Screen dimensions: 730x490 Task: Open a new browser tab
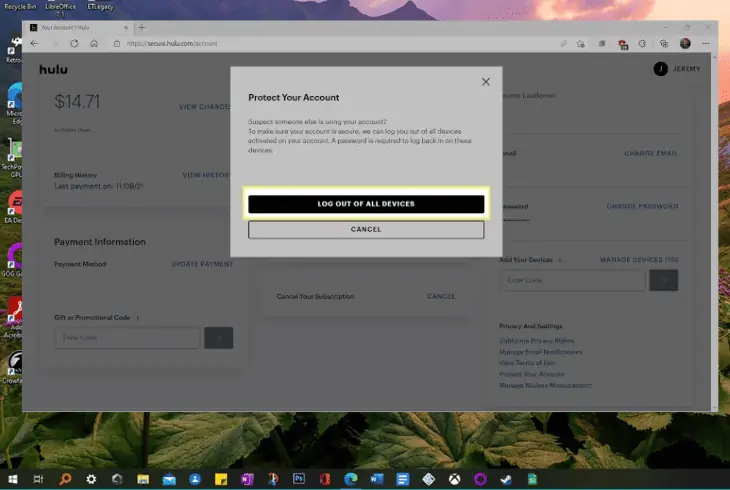[142, 27]
